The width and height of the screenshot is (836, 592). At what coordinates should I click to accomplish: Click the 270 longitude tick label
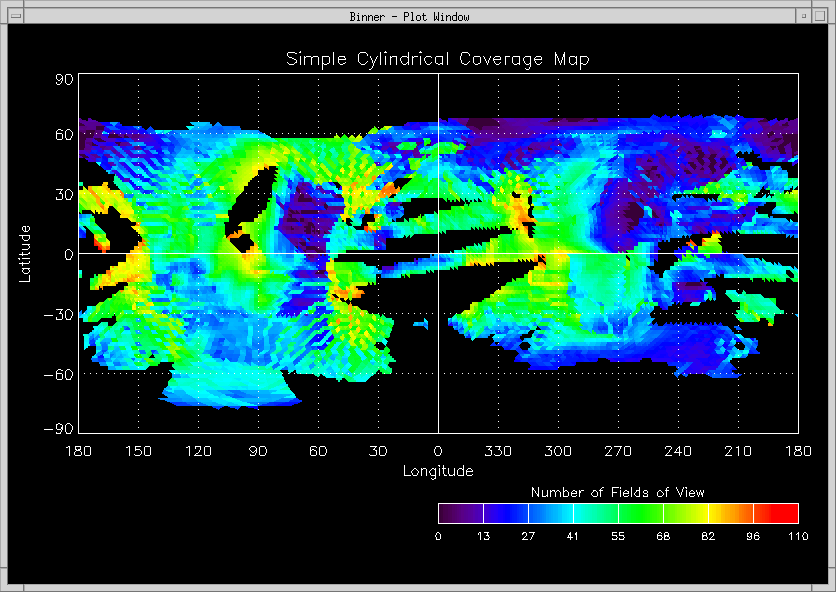coord(618,451)
